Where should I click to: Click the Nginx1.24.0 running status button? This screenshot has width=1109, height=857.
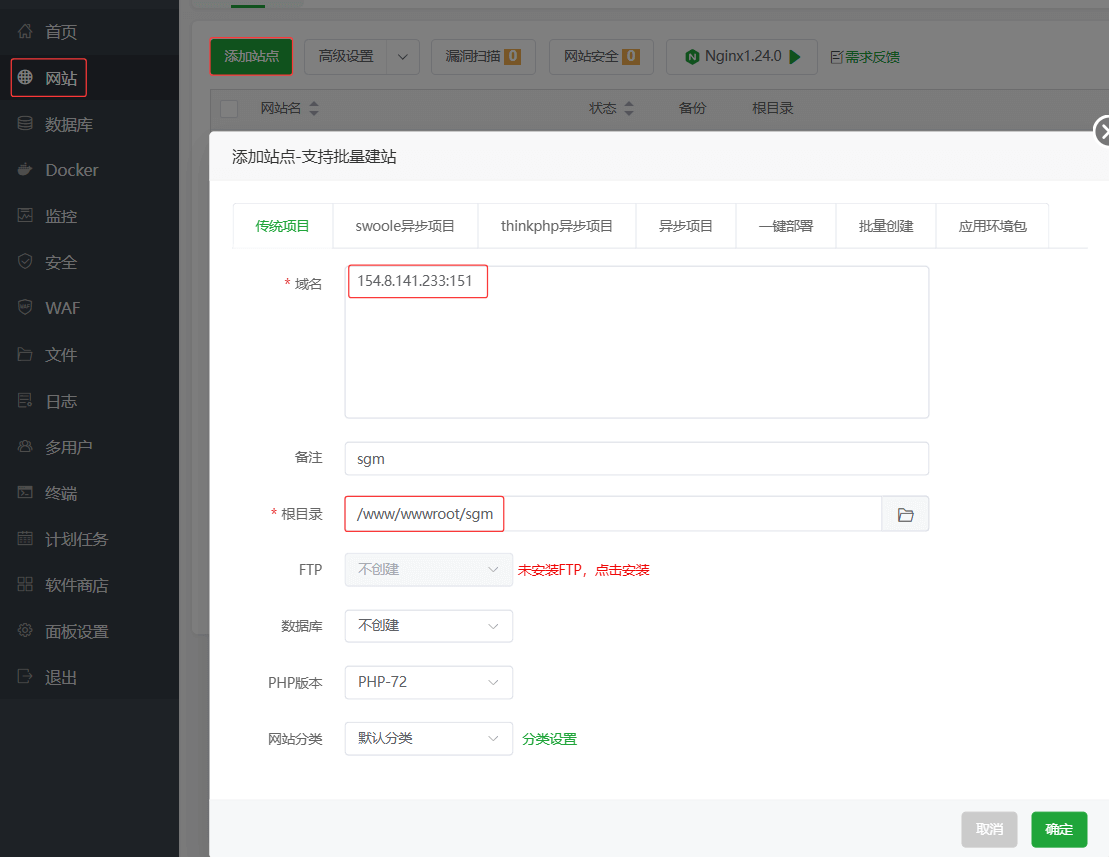tap(741, 57)
